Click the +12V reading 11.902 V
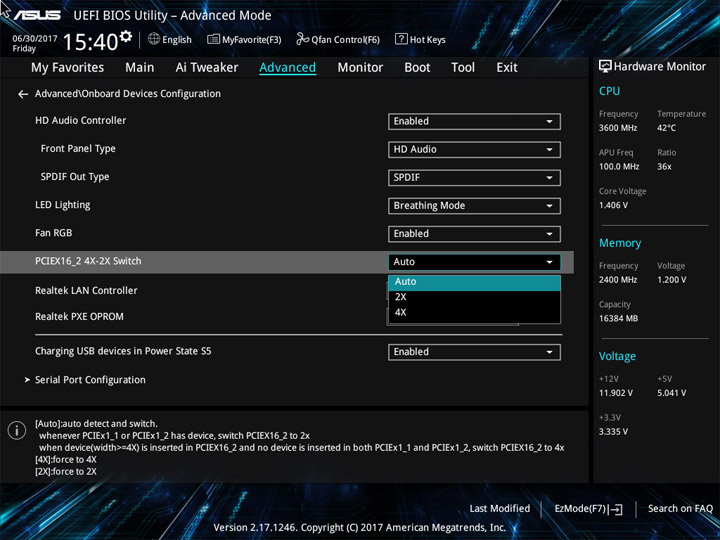This screenshot has width=720, height=540. tap(615, 394)
